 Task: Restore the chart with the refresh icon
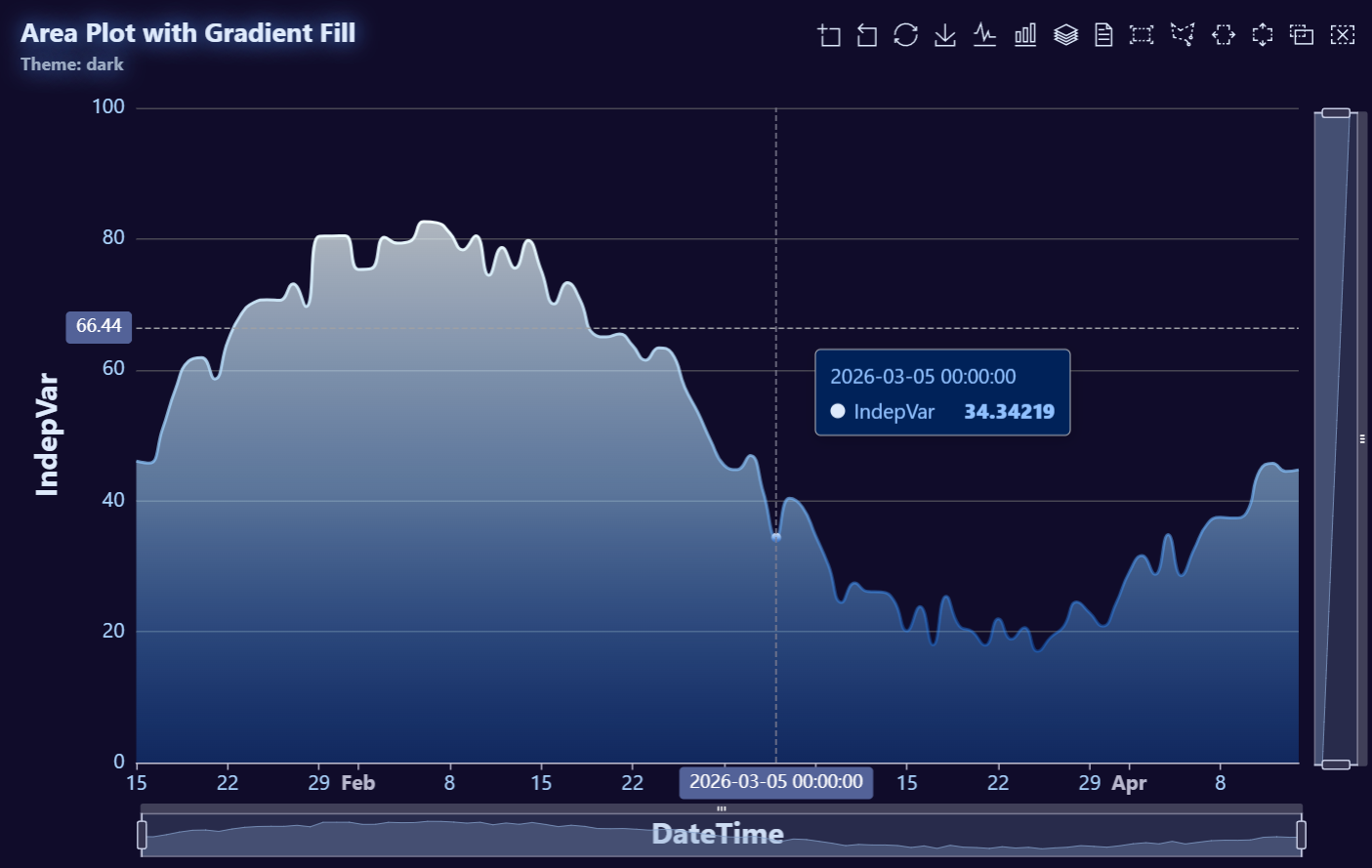905,35
